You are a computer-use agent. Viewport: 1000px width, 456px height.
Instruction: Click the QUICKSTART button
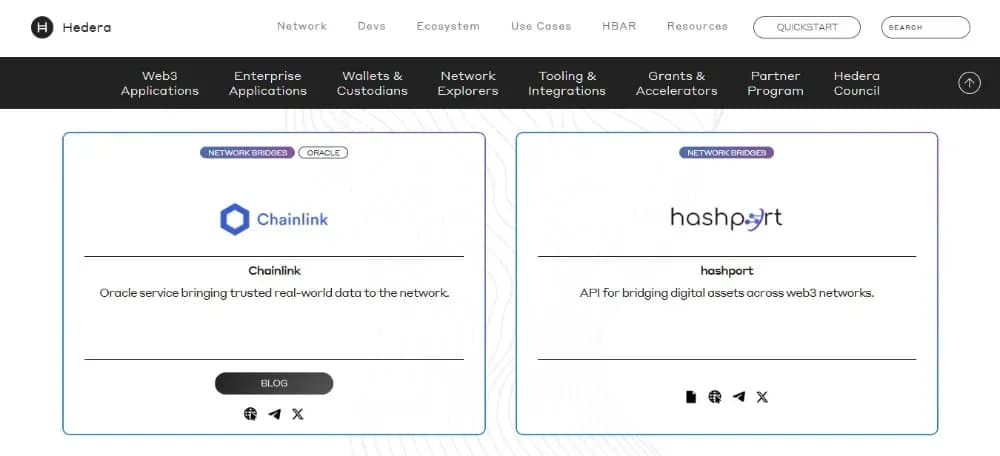click(x=807, y=27)
